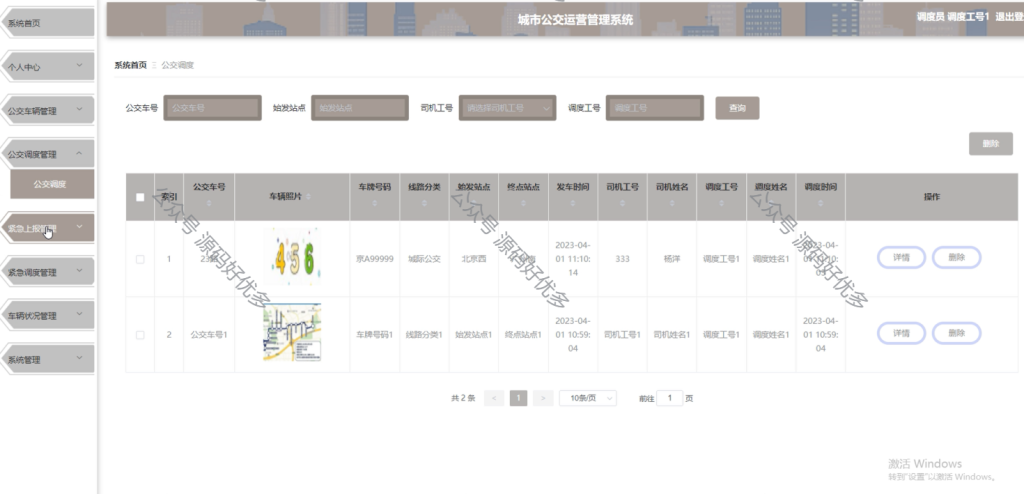Go to next page arrow
The width and height of the screenshot is (1024, 494).
[x=543, y=398]
